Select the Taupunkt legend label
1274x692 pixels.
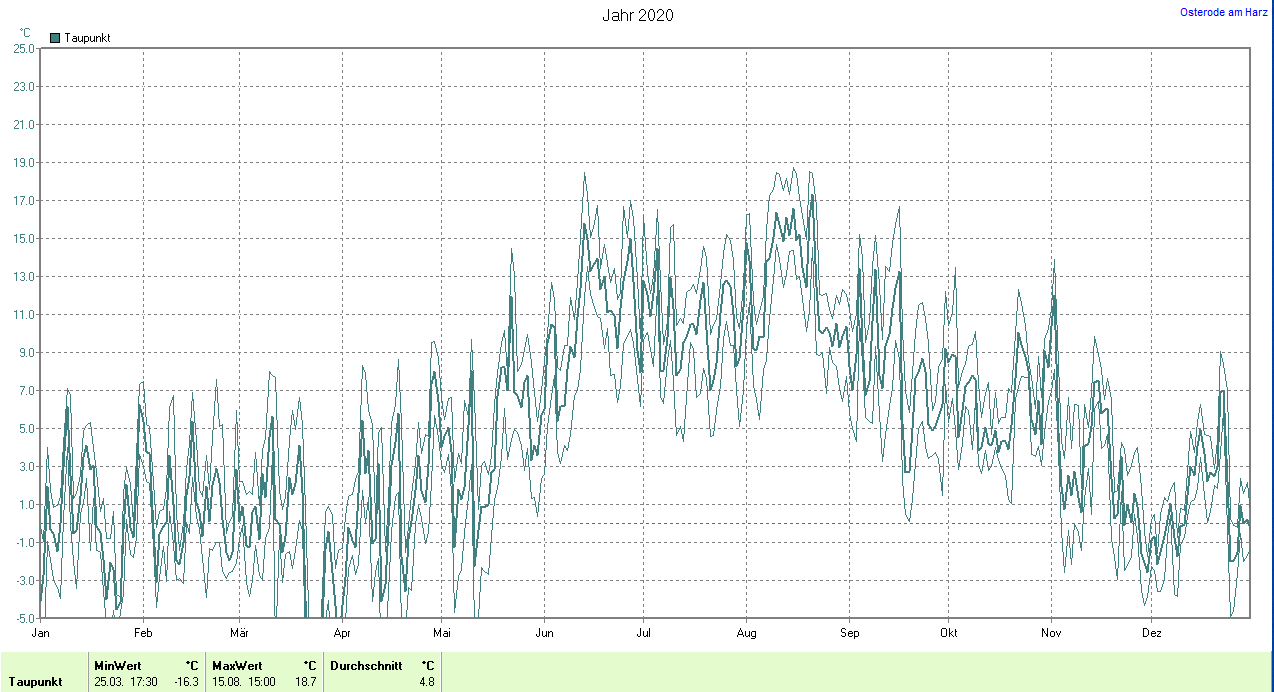click(x=87, y=38)
